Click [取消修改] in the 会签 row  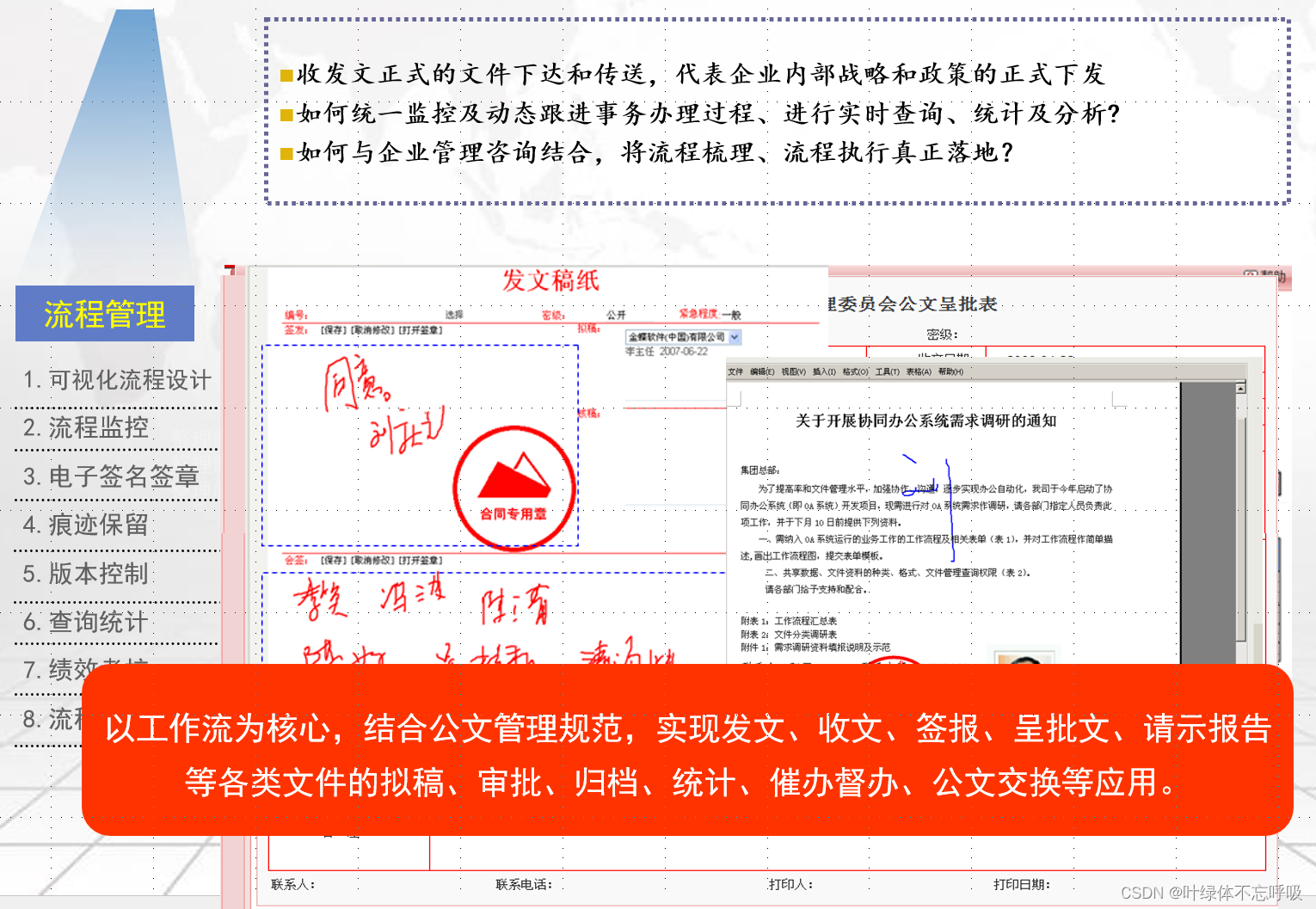[x=373, y=561]
